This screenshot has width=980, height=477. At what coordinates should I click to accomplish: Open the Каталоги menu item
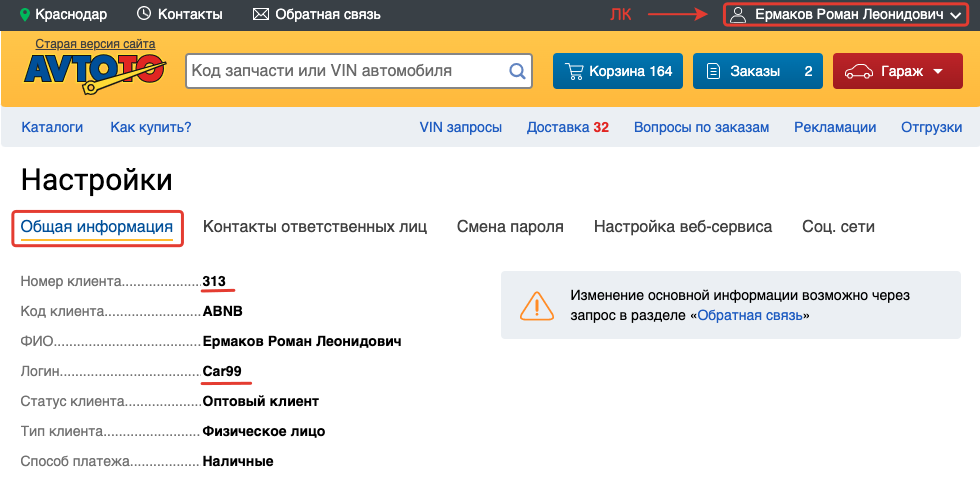tap(52, 128)
